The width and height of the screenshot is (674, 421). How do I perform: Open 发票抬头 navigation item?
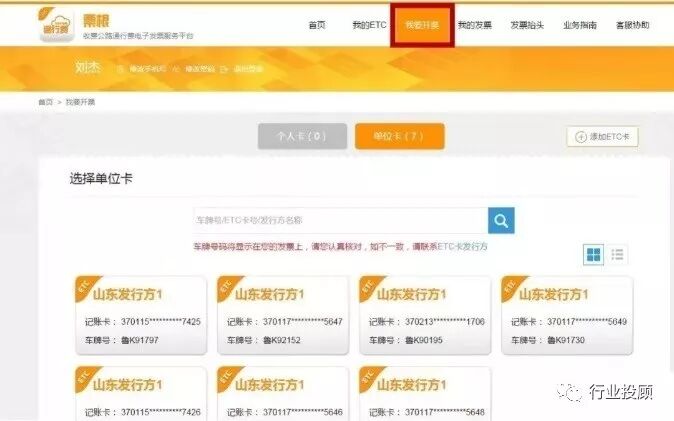527,25
